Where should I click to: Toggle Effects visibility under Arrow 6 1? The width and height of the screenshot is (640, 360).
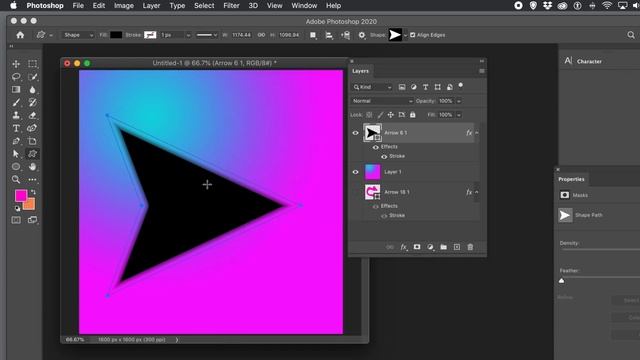pos(376,147)
